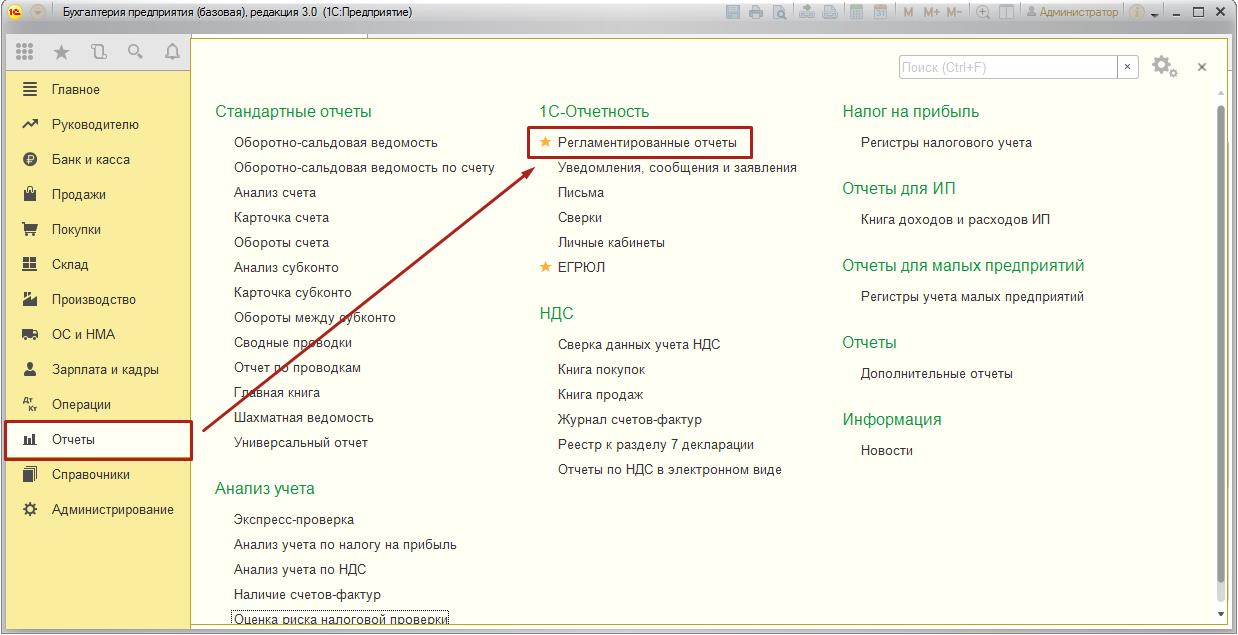Open the Анализ счета report
Screen dimensions: 1238x635
[275, 192]
